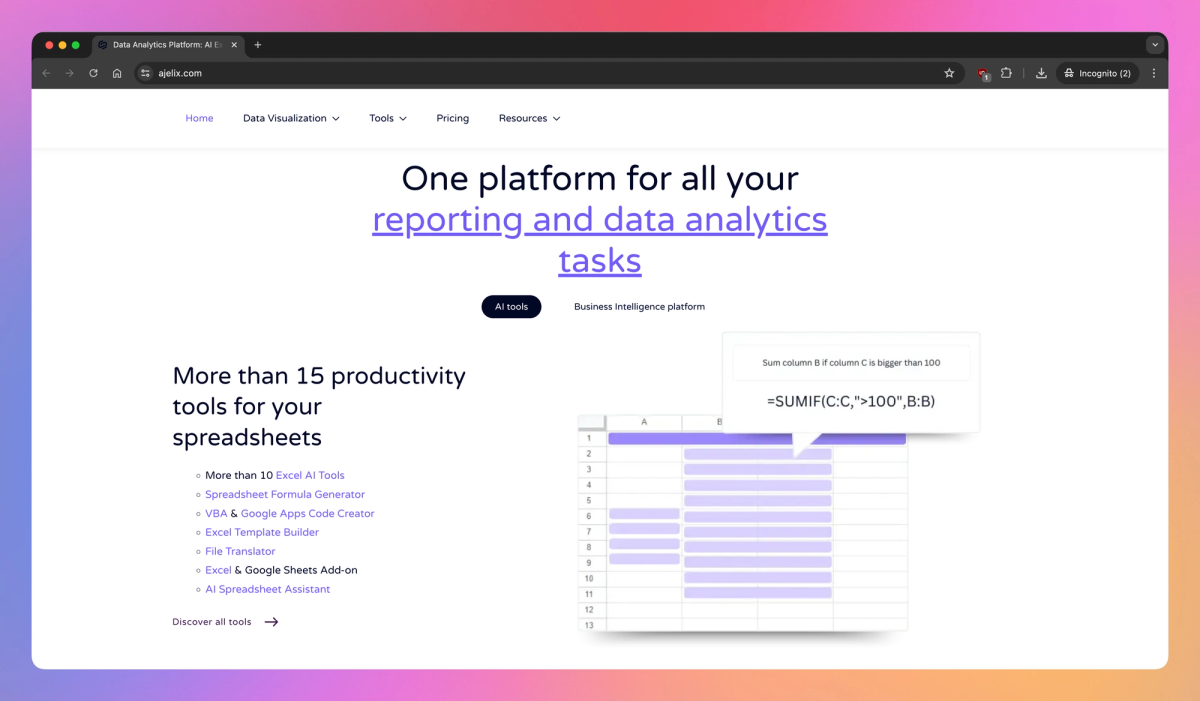Open the Spreadsheet Formula Generator link
Screen dimensions: 1200x701
[284, 494]
